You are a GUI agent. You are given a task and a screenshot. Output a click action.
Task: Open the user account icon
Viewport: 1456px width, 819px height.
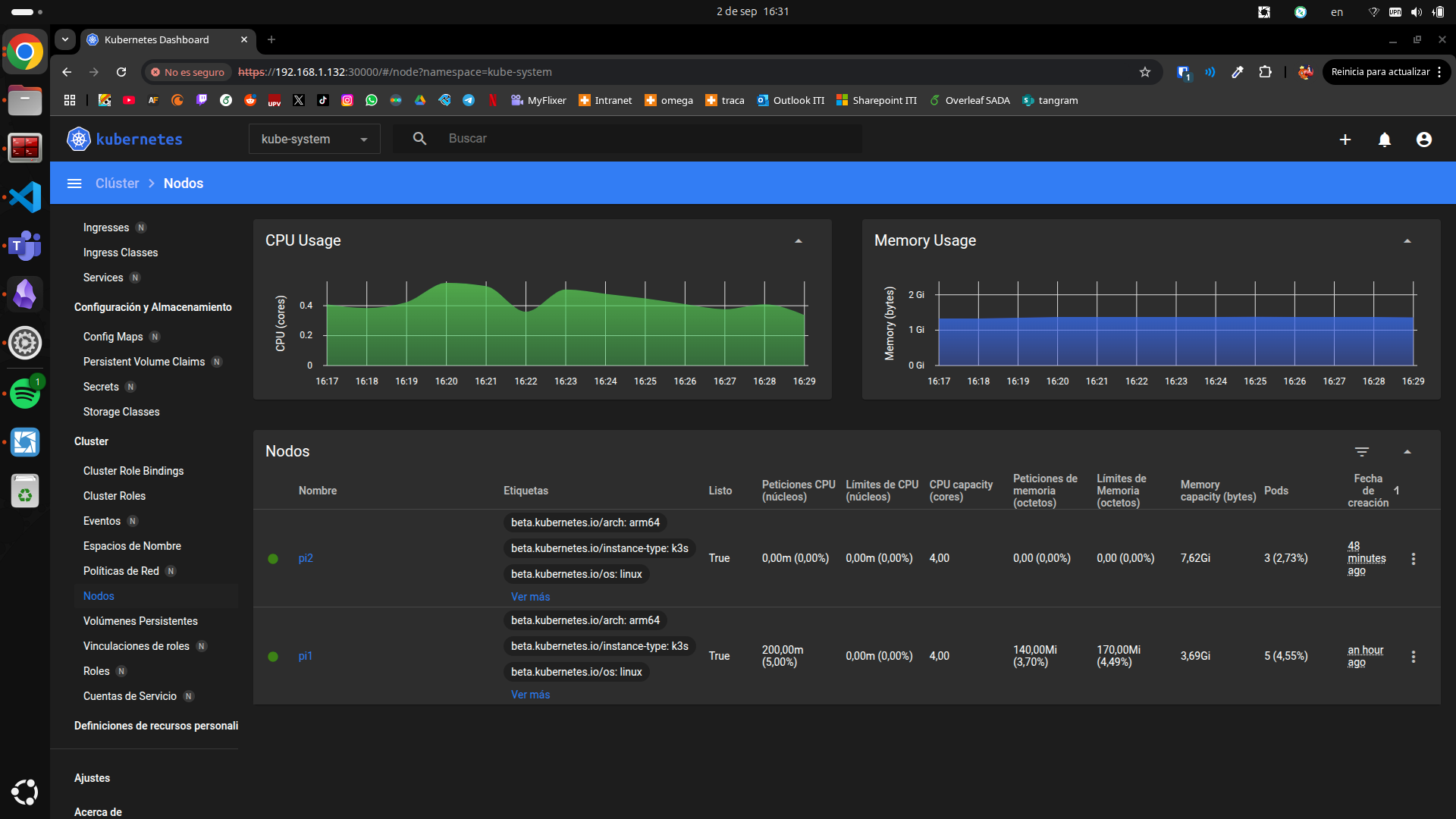pos(1424,140)
